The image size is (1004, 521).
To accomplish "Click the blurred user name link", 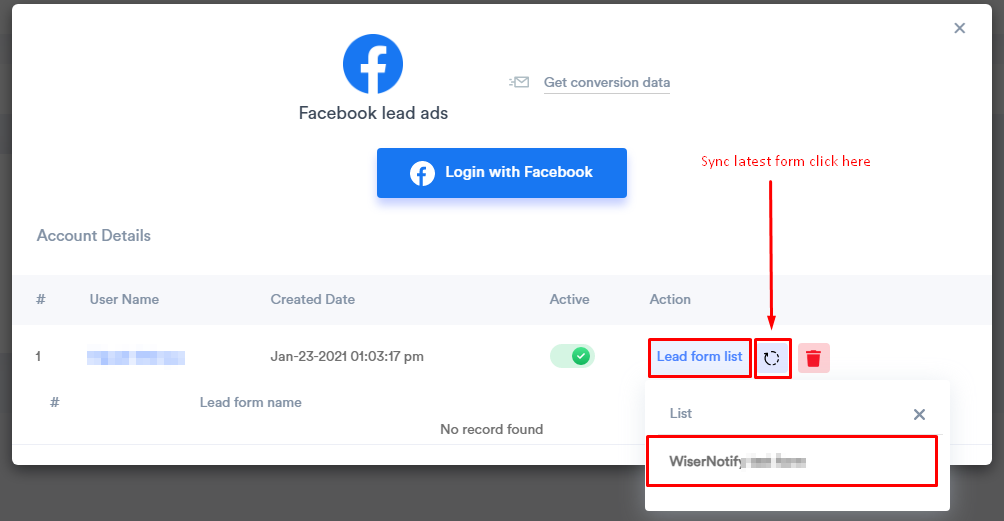I will [x=136, y=357].
